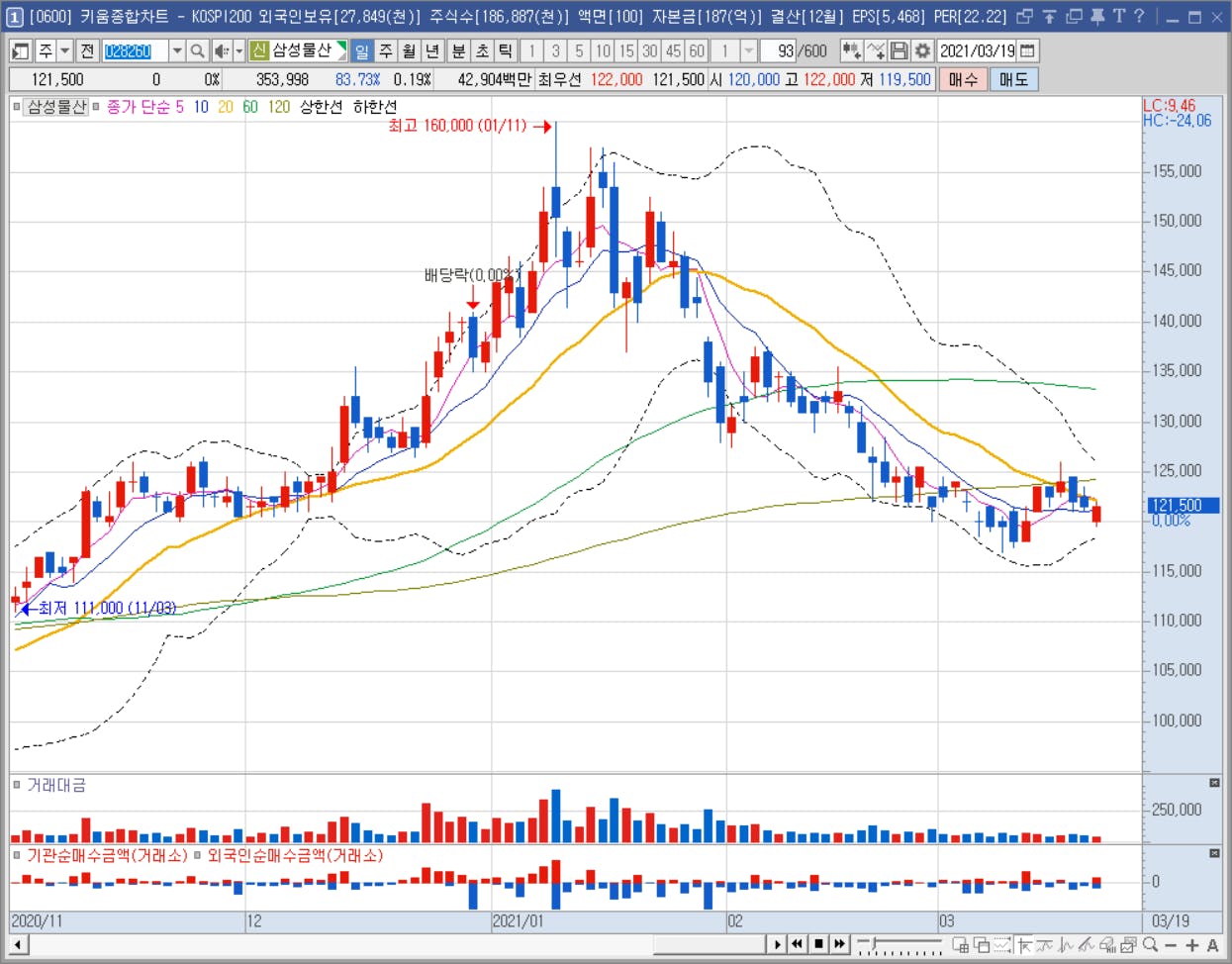Open chart settings gear icon

pos(922,50)
